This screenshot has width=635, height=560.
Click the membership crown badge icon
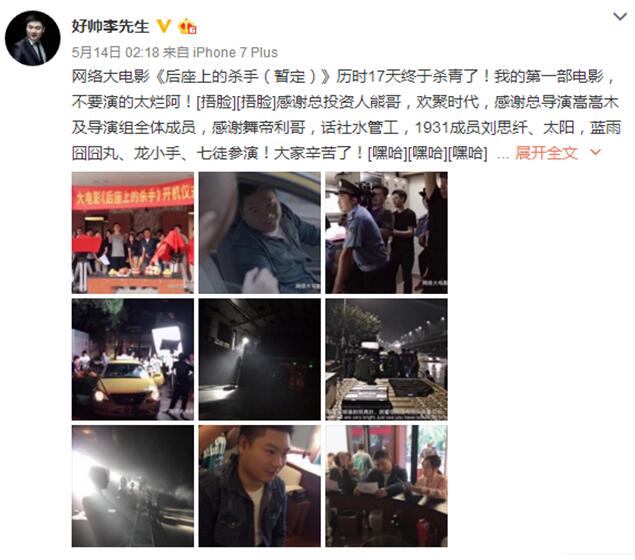click(188, 27)
